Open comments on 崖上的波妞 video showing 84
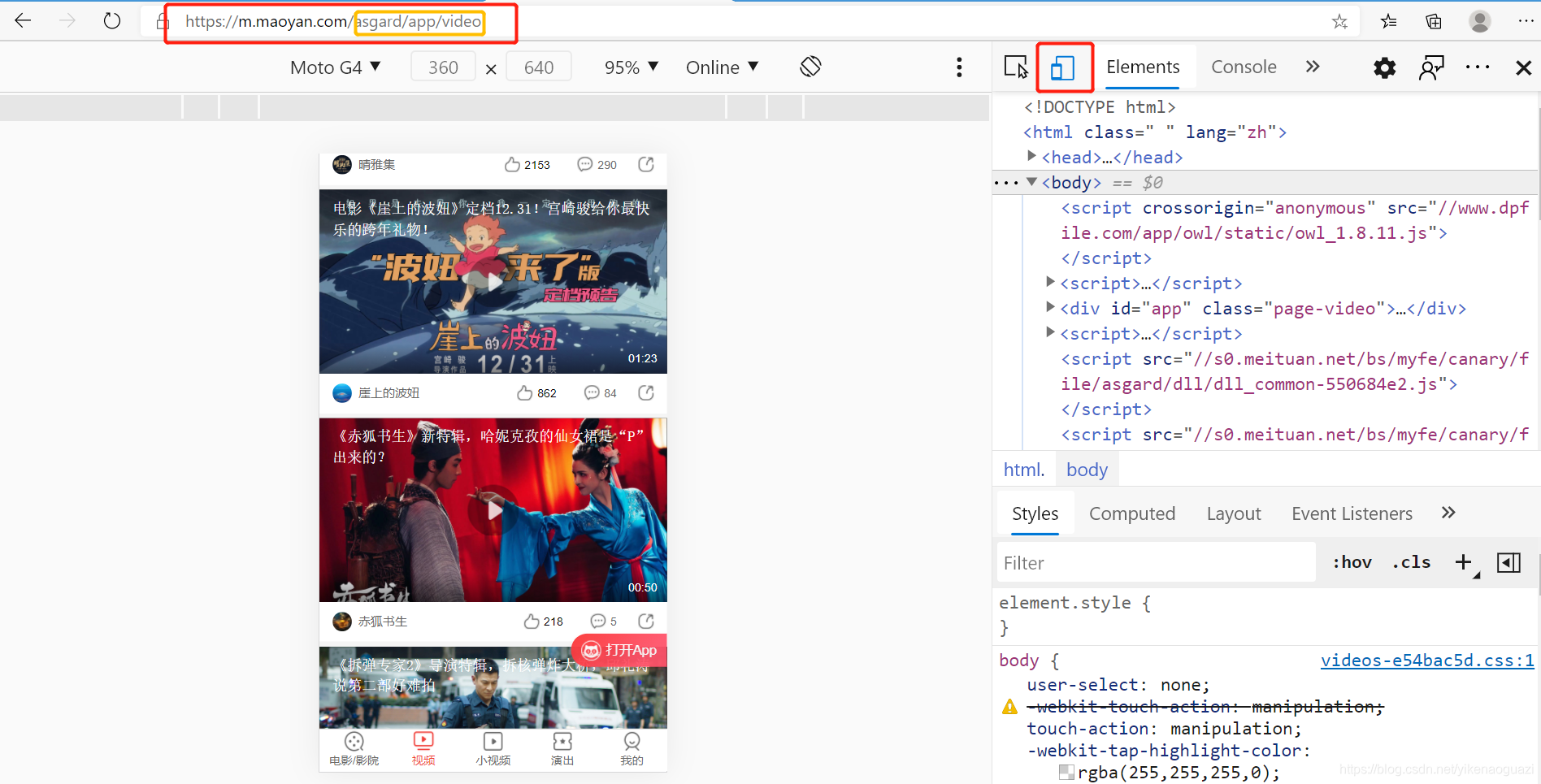This screenshot has width=1541, height=784. click(601, 393)
